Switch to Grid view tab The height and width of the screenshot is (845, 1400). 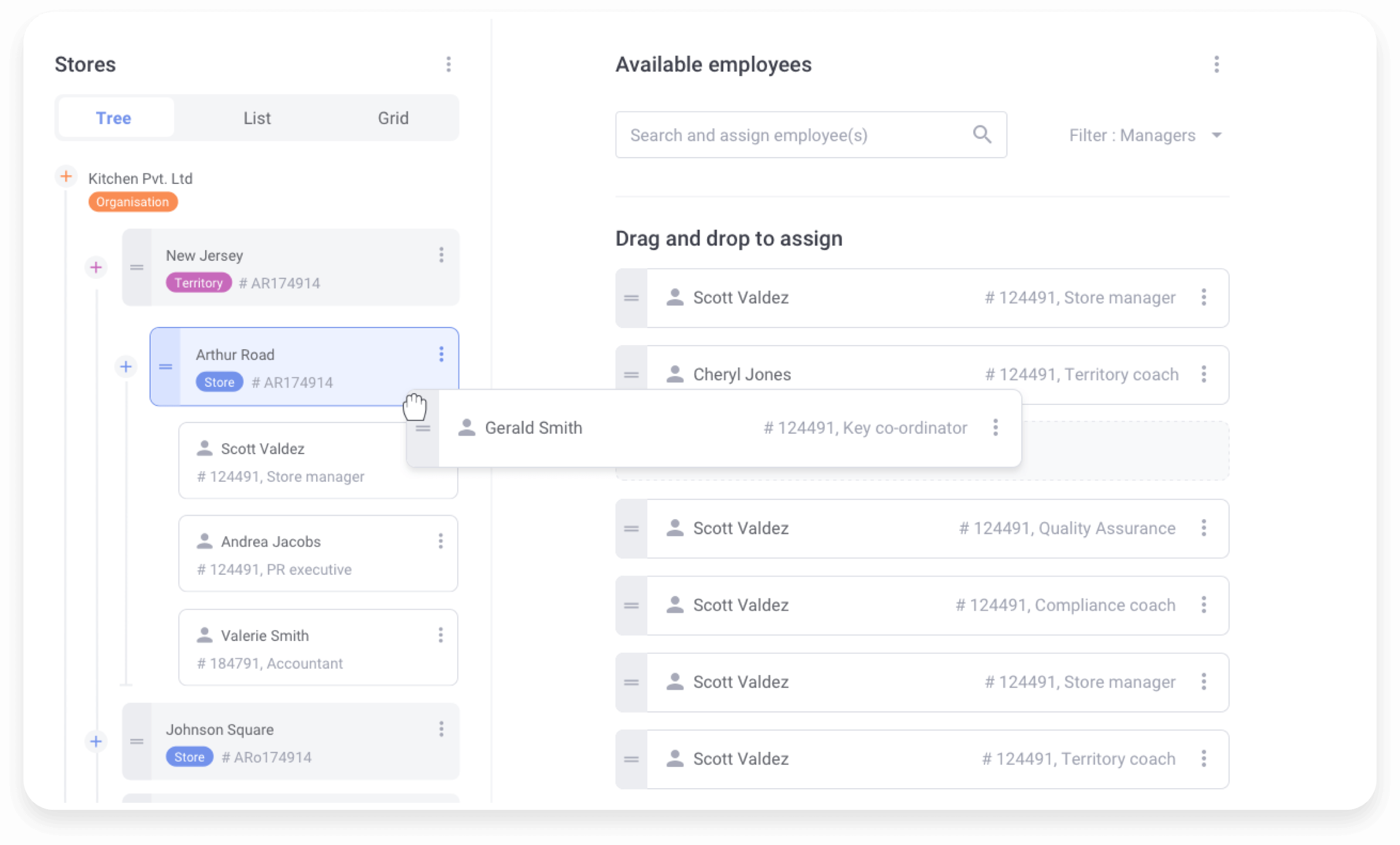(x=393, y=118)
